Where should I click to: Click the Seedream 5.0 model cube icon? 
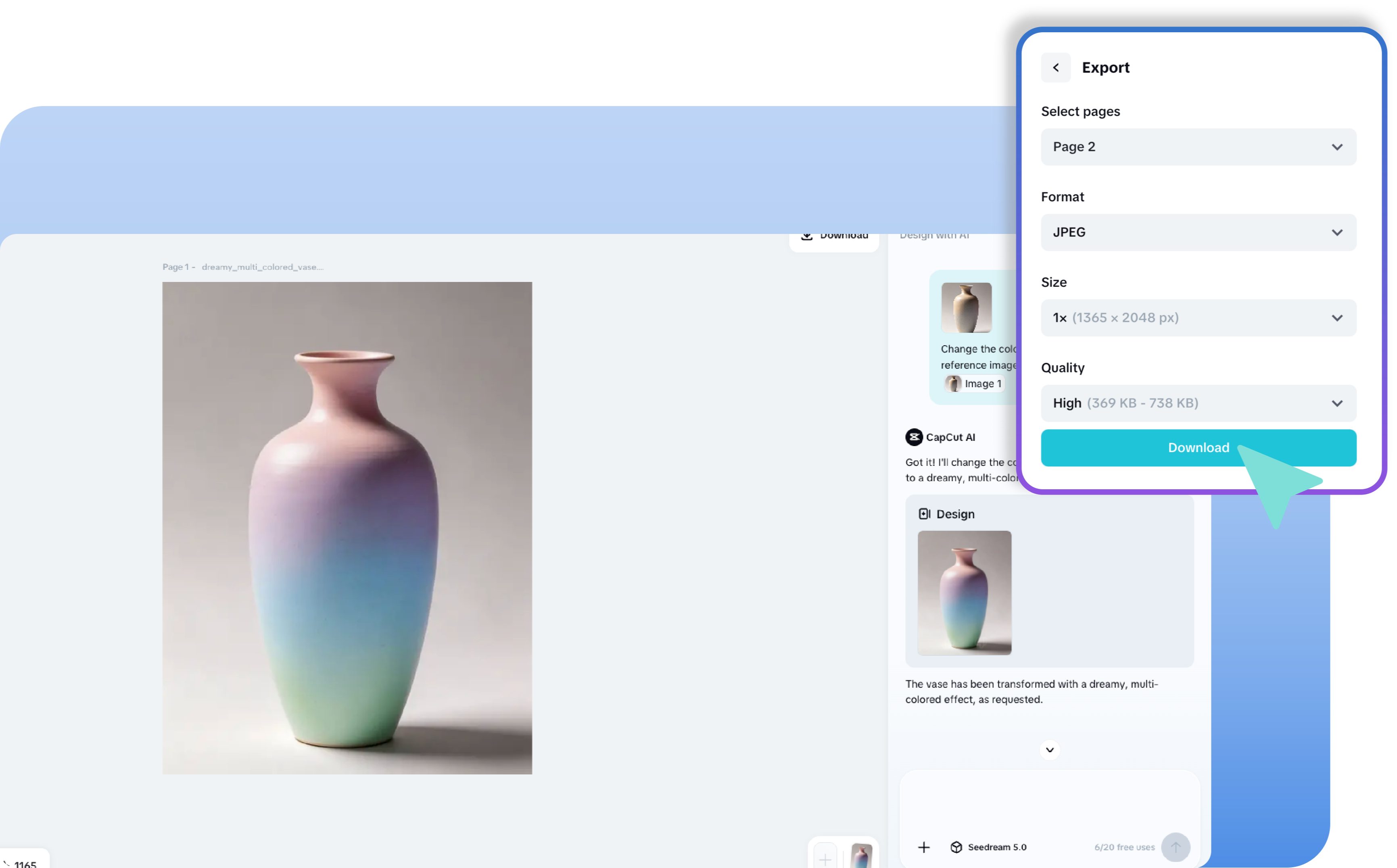[956, 847]
